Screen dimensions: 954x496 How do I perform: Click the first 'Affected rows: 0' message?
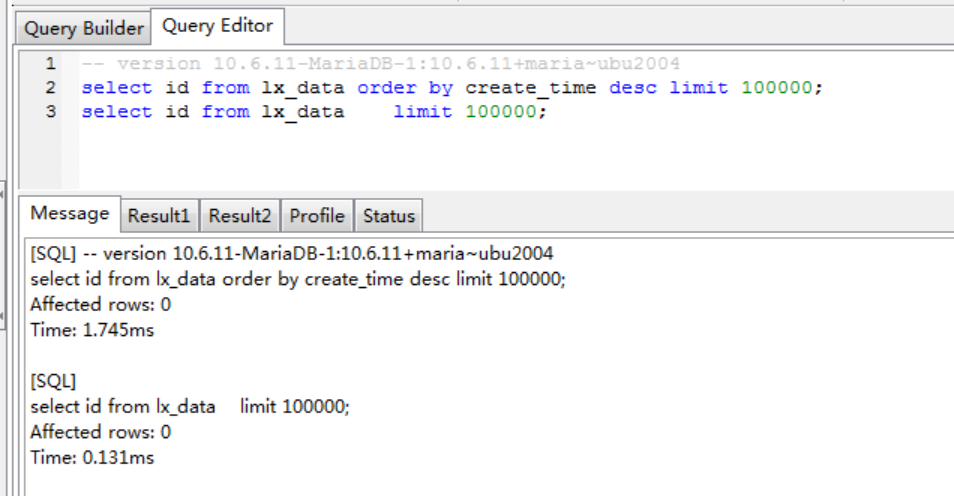point(100,304)
